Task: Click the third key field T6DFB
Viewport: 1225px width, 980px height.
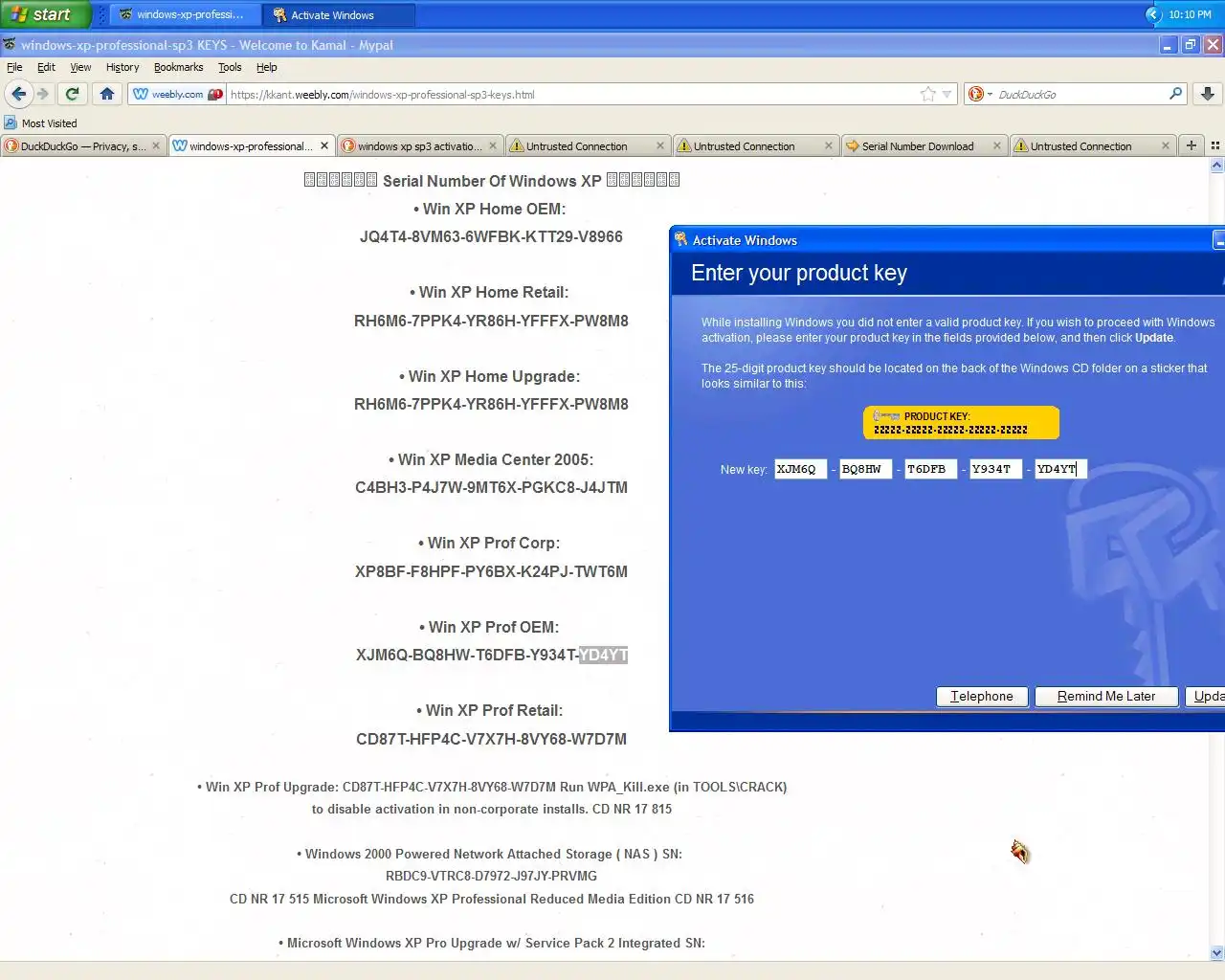Action: (930, 469)
